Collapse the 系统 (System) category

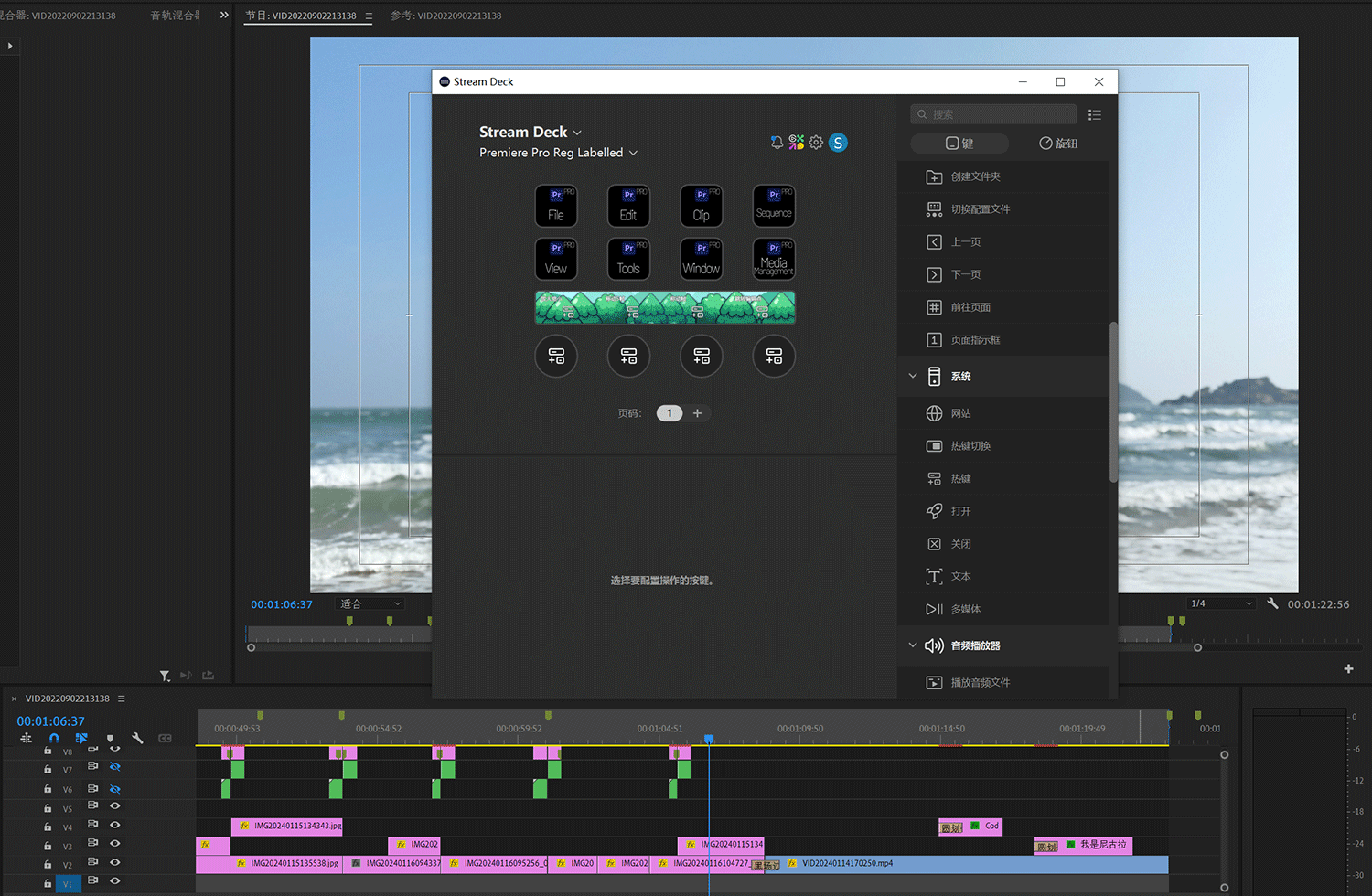913,376
